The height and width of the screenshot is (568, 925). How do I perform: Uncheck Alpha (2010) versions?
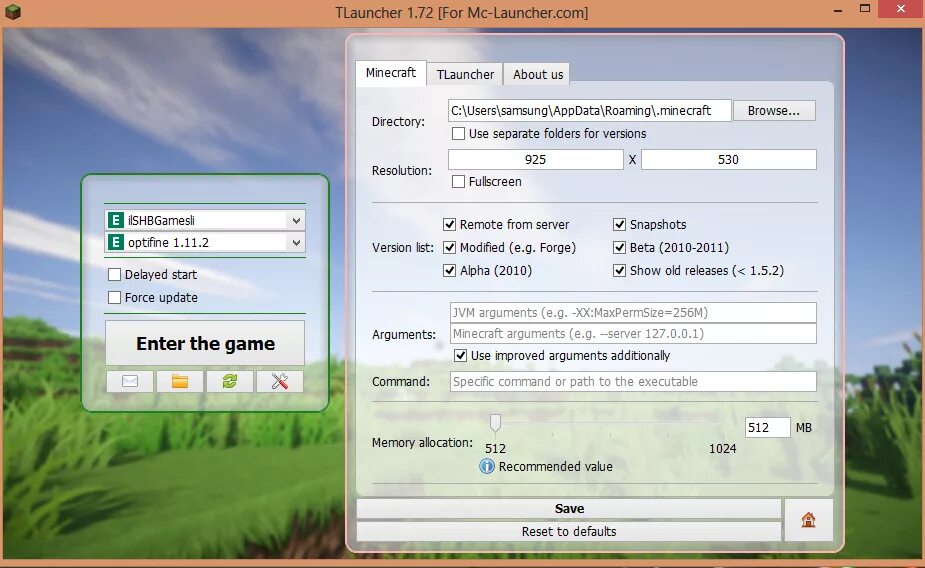(450, 271)
